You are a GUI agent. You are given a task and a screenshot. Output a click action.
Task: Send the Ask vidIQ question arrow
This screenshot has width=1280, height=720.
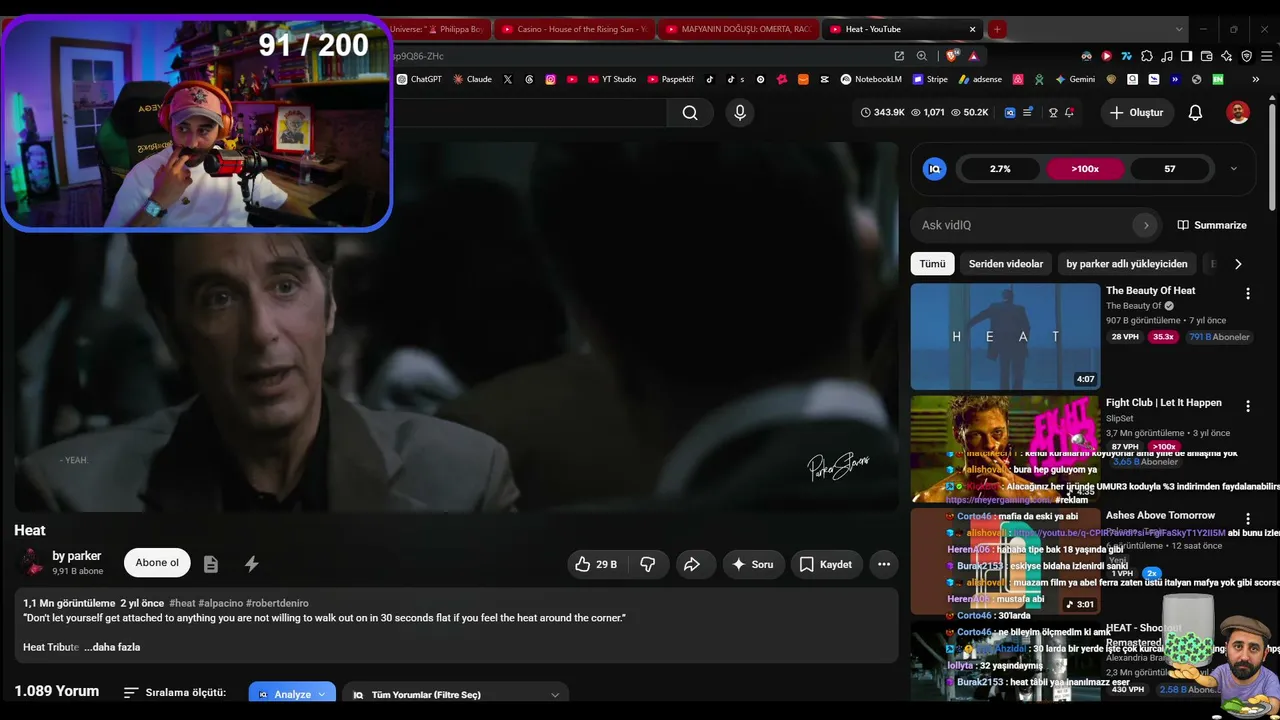(x=1146, y=225)
